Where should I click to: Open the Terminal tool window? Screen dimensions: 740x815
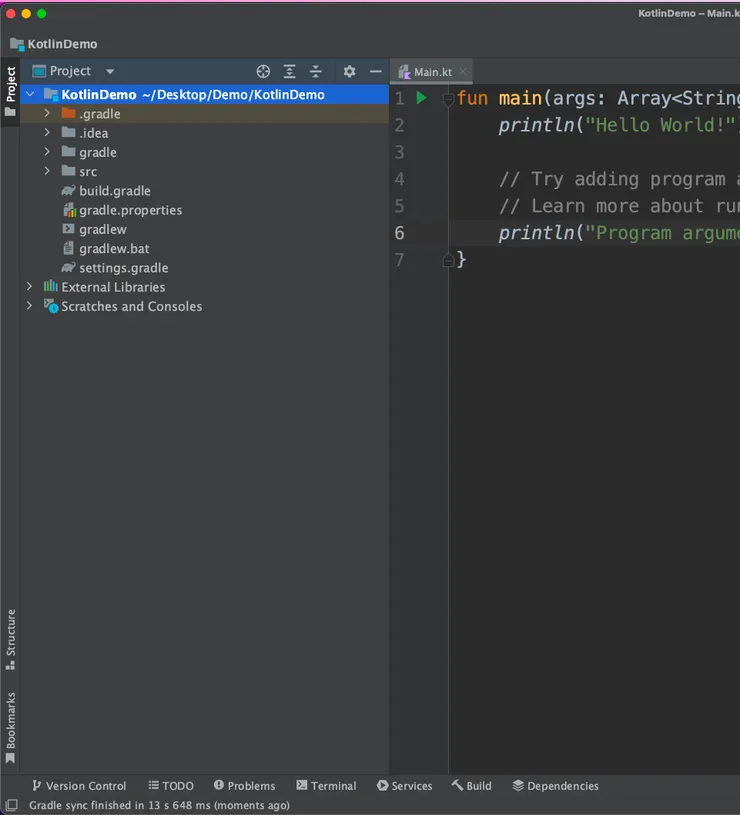pos(326,785)
